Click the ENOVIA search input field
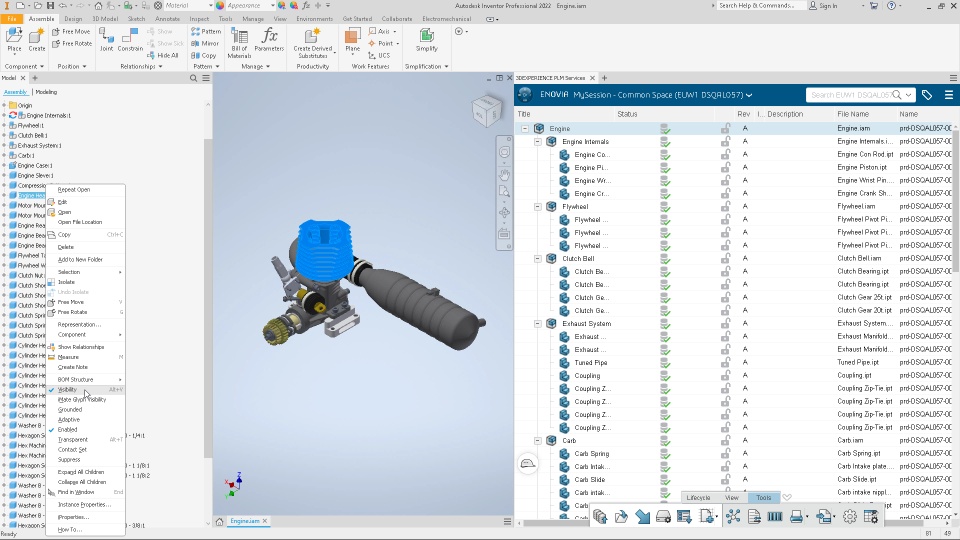Image resolution: width=960 pixels, height=540 pixels. tap(850, 95)
